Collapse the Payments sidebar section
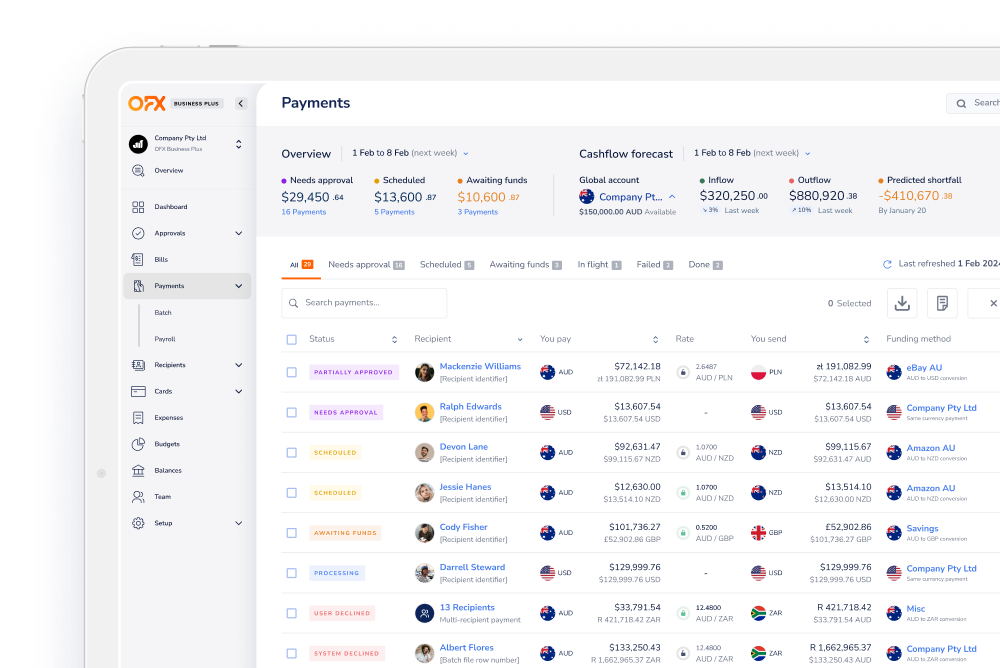Screen dimensions: 1000x668 tap(238, 285)
